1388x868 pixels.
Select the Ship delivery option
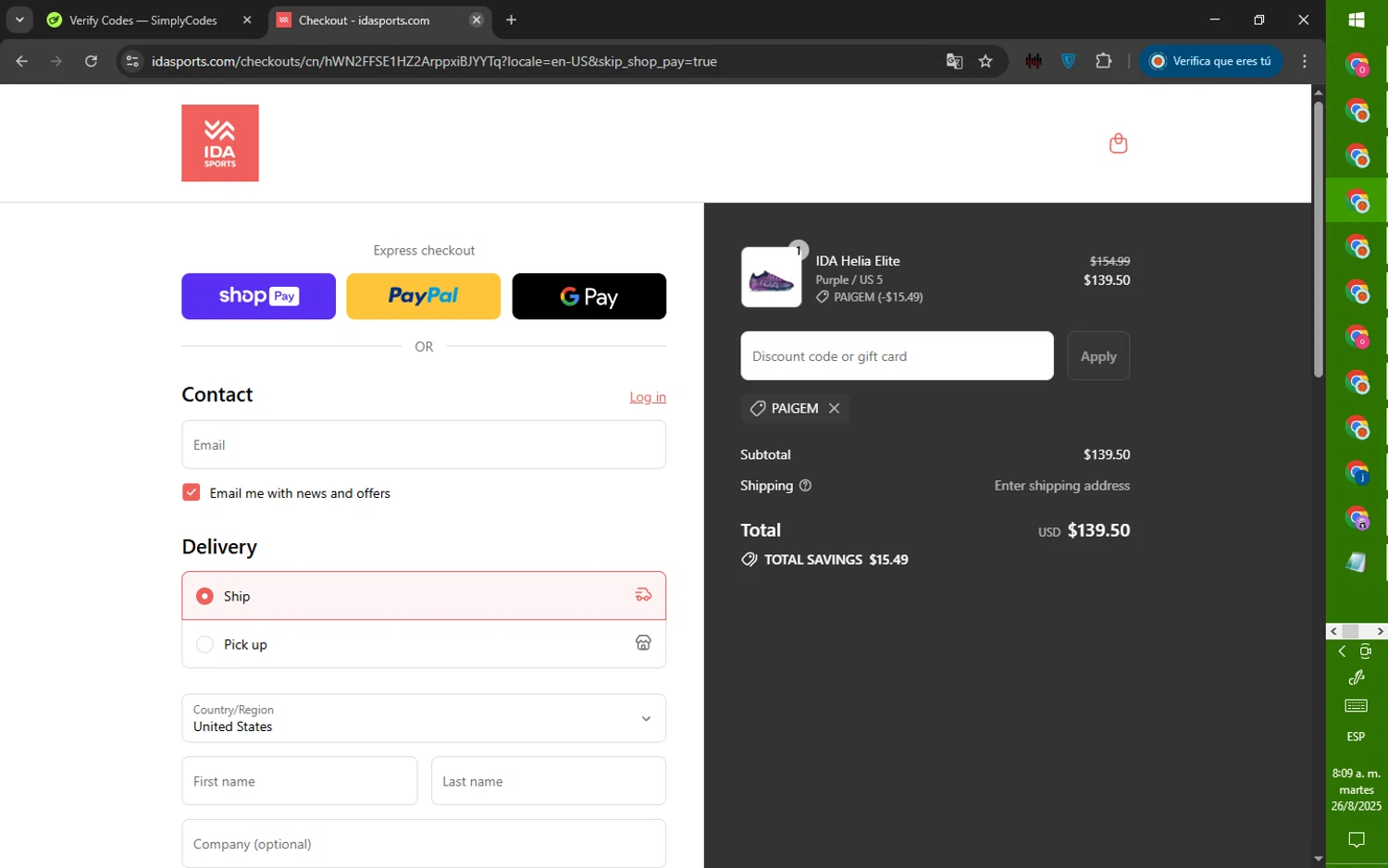pyautogui.click(x=424, y=596)
